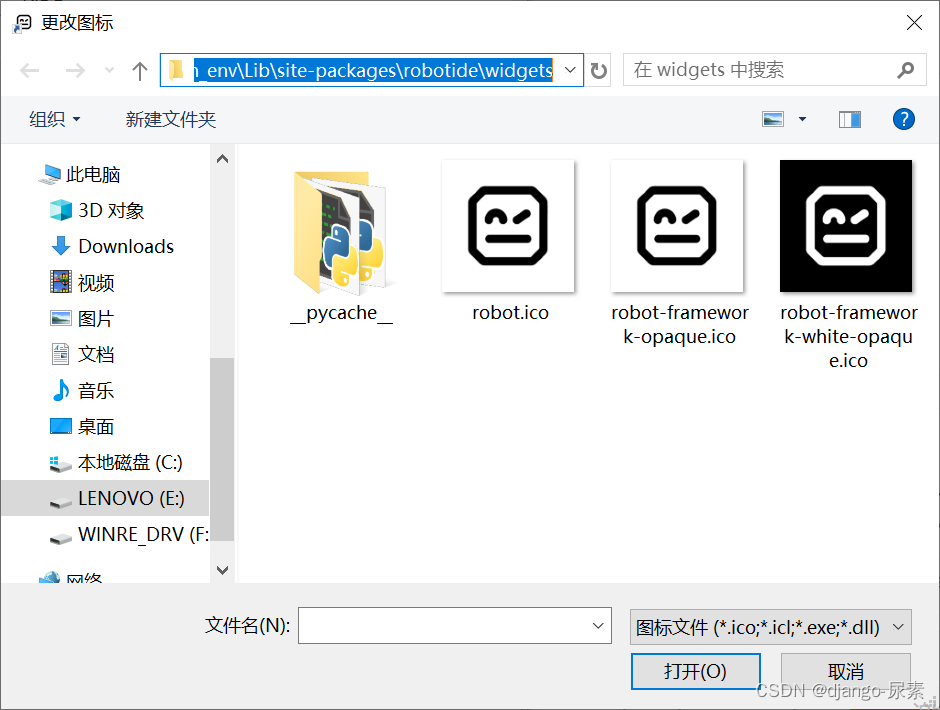Select 图片 in the sidebar
Image resolution: width=940 pixels, height=710 pixels.
95,318
